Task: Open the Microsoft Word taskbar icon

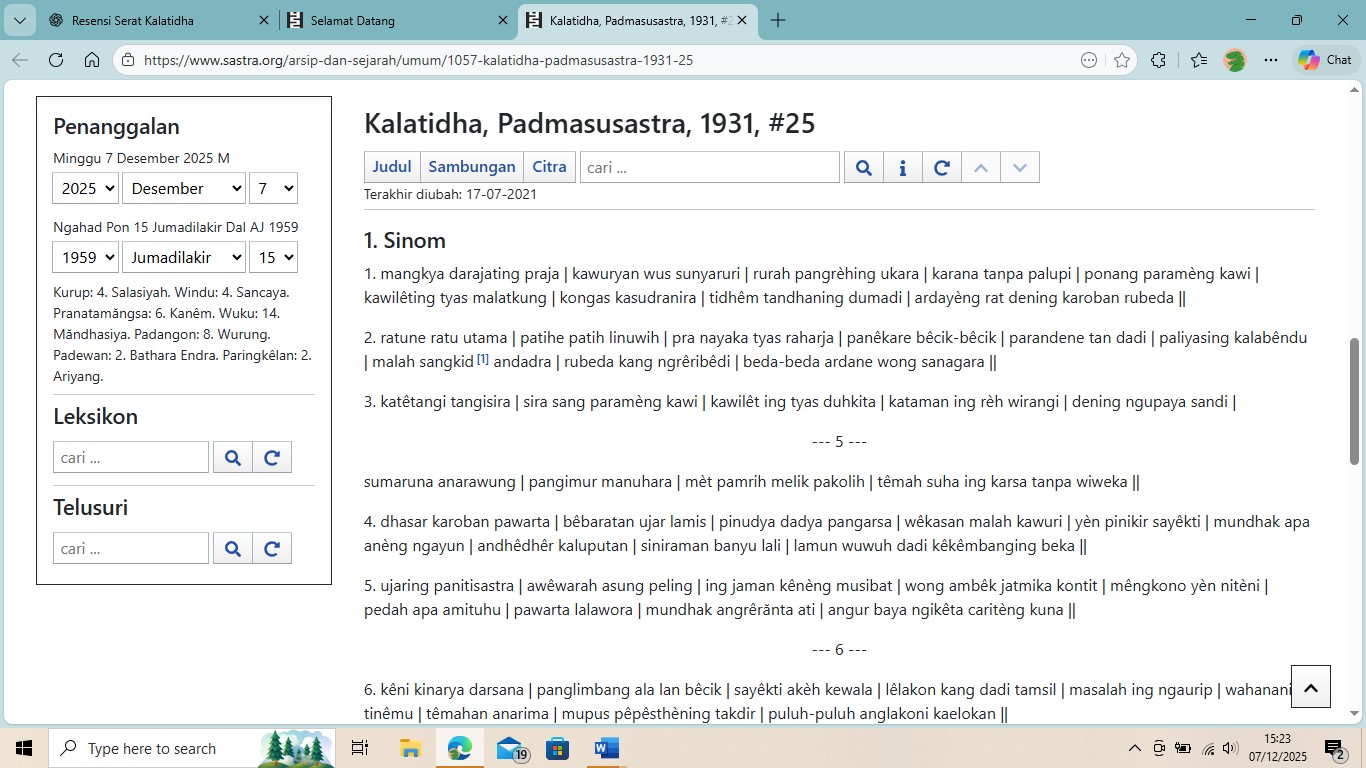Action: click(606, 748)
